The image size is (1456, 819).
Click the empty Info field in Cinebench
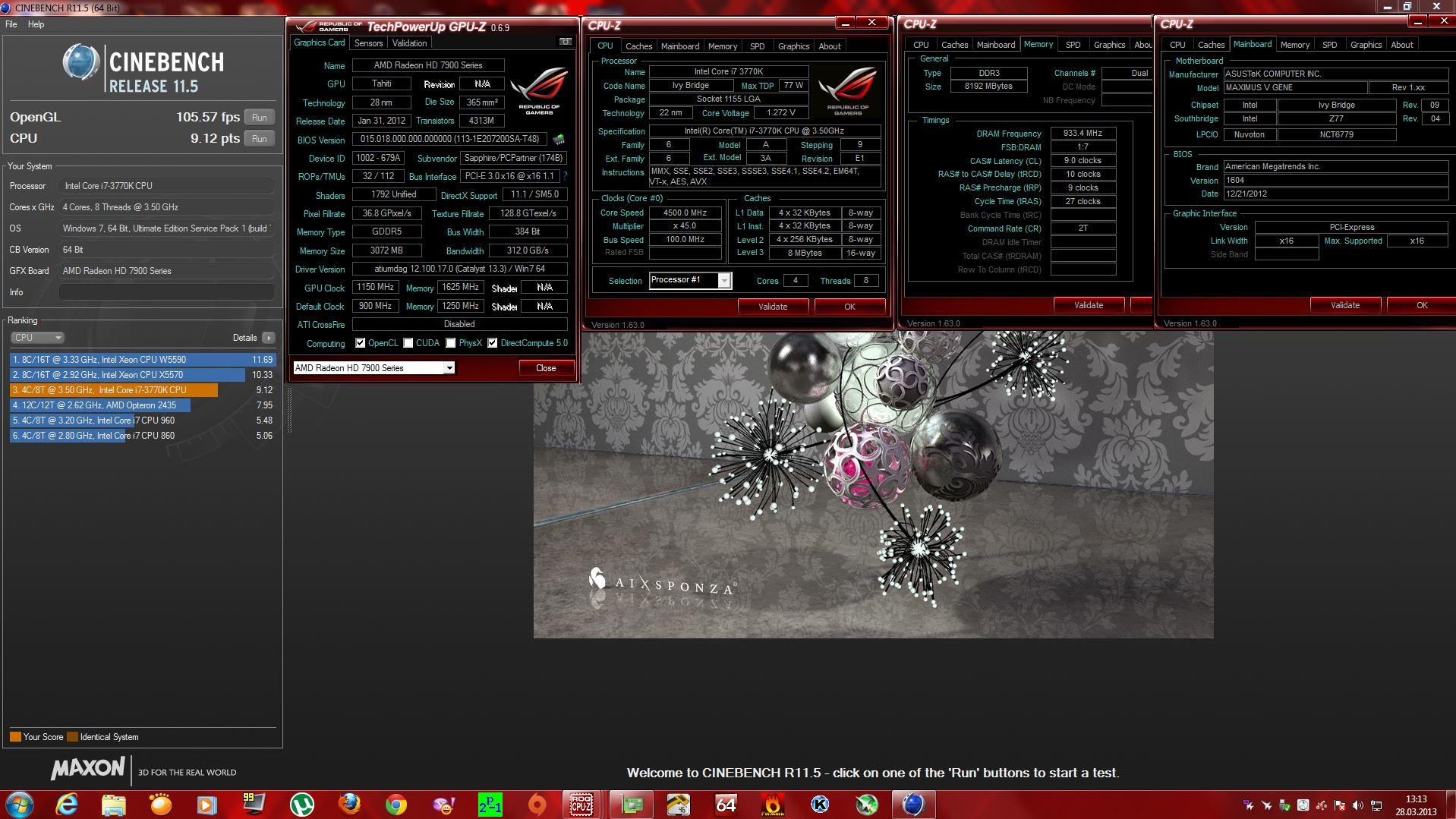tap(167, 292)
